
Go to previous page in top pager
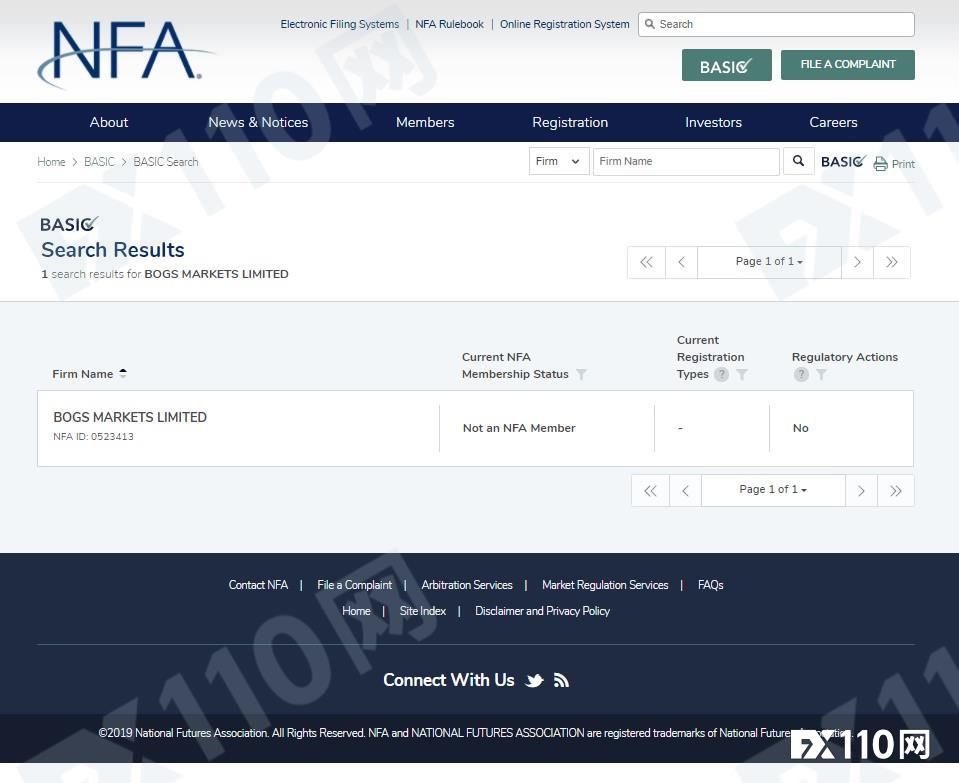(681, 262)
